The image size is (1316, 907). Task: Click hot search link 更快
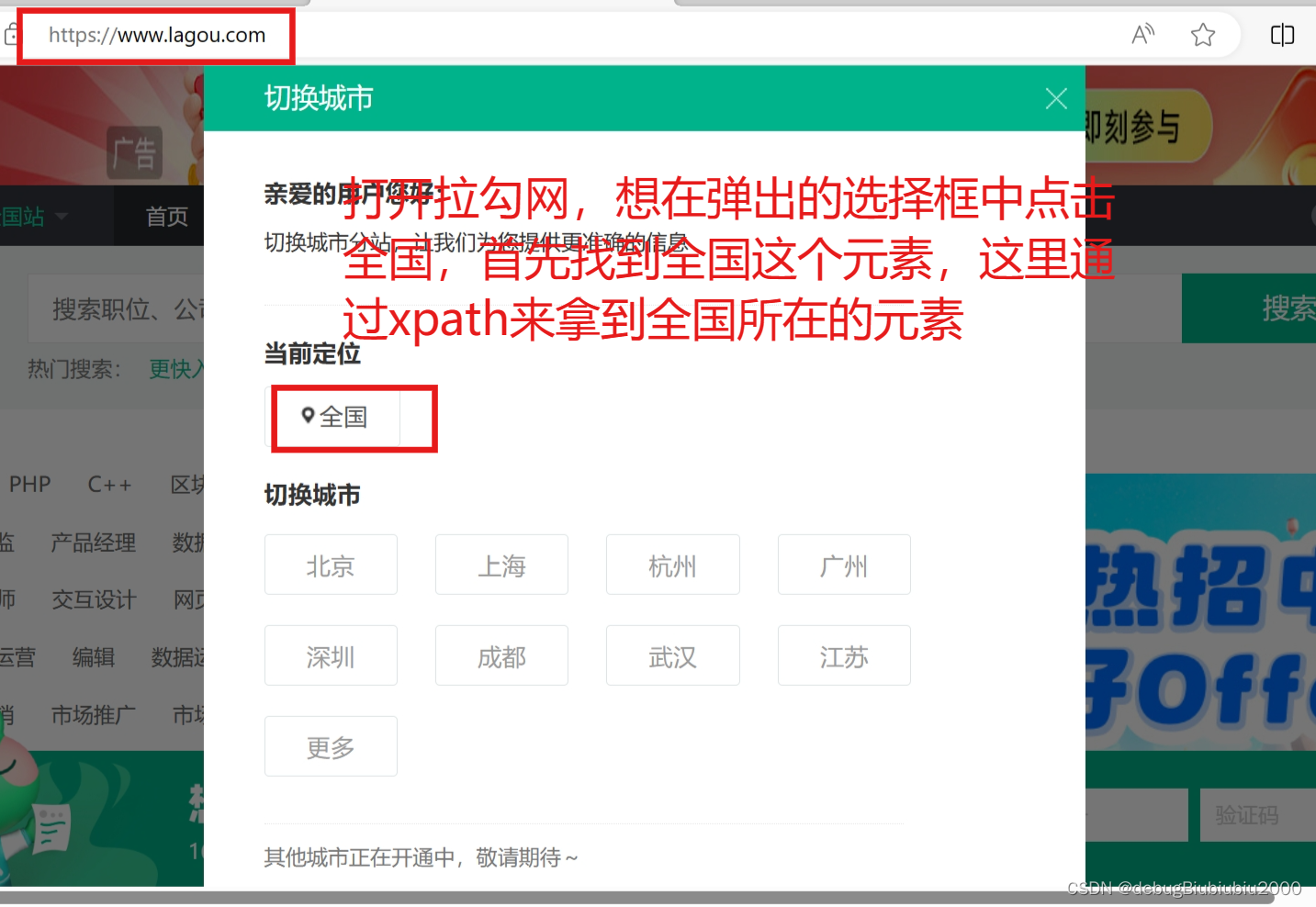pos(176,369)
